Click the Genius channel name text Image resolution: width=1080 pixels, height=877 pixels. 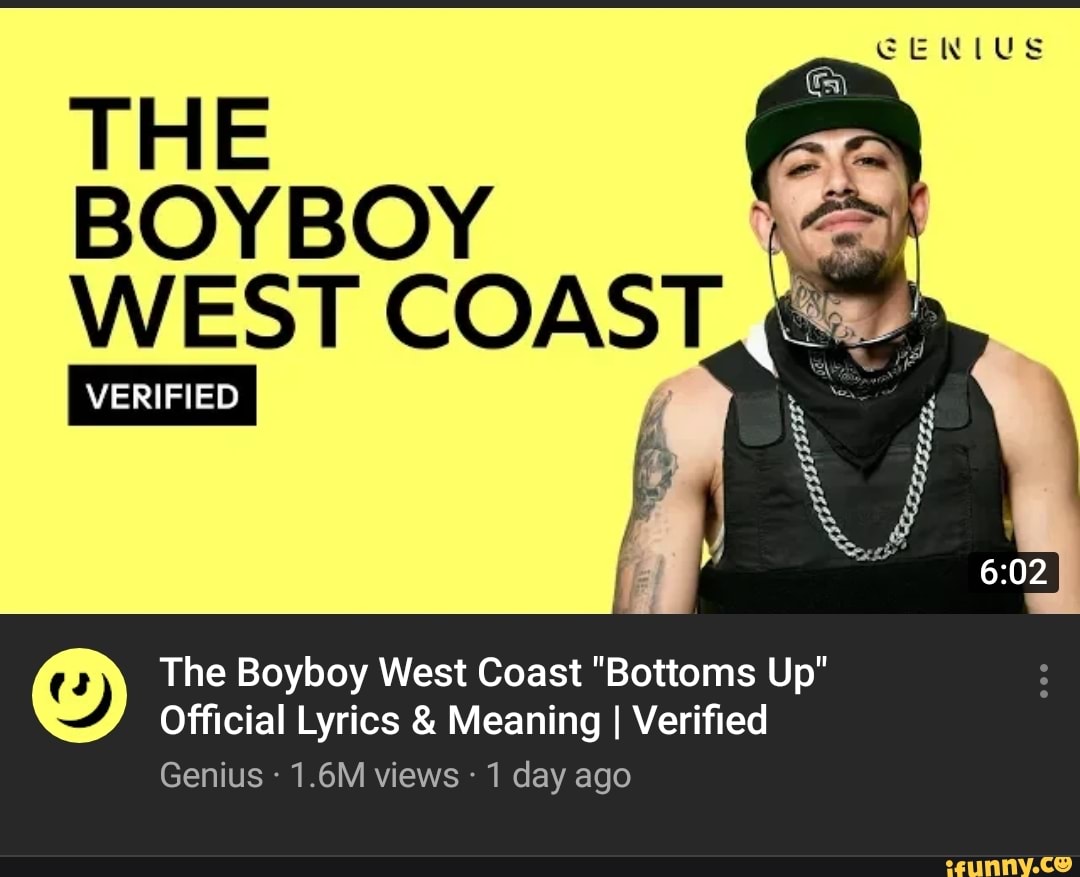(x=211, y=775)
